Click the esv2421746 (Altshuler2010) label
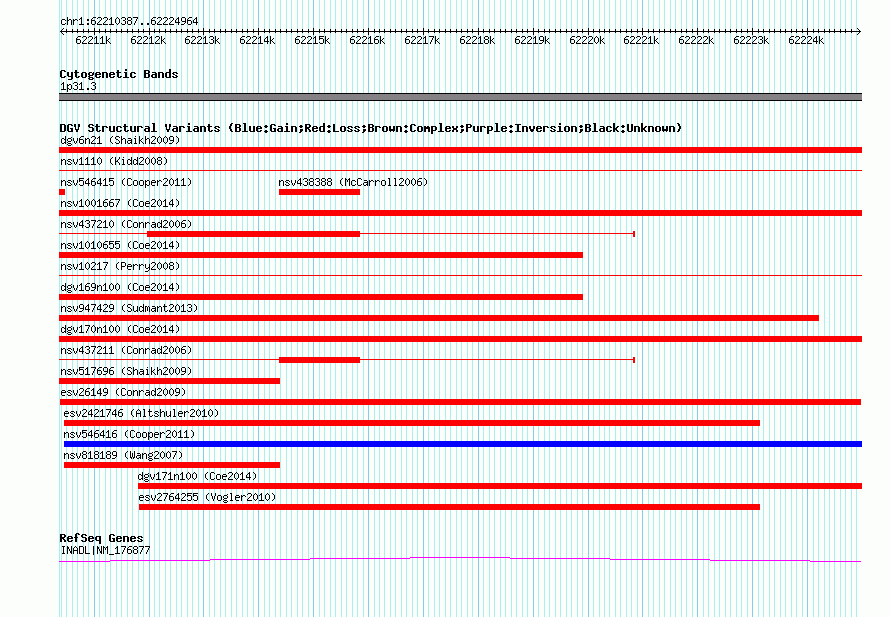Image resolution: width=890 pixels, height=617 pixels. coord(141,413)
